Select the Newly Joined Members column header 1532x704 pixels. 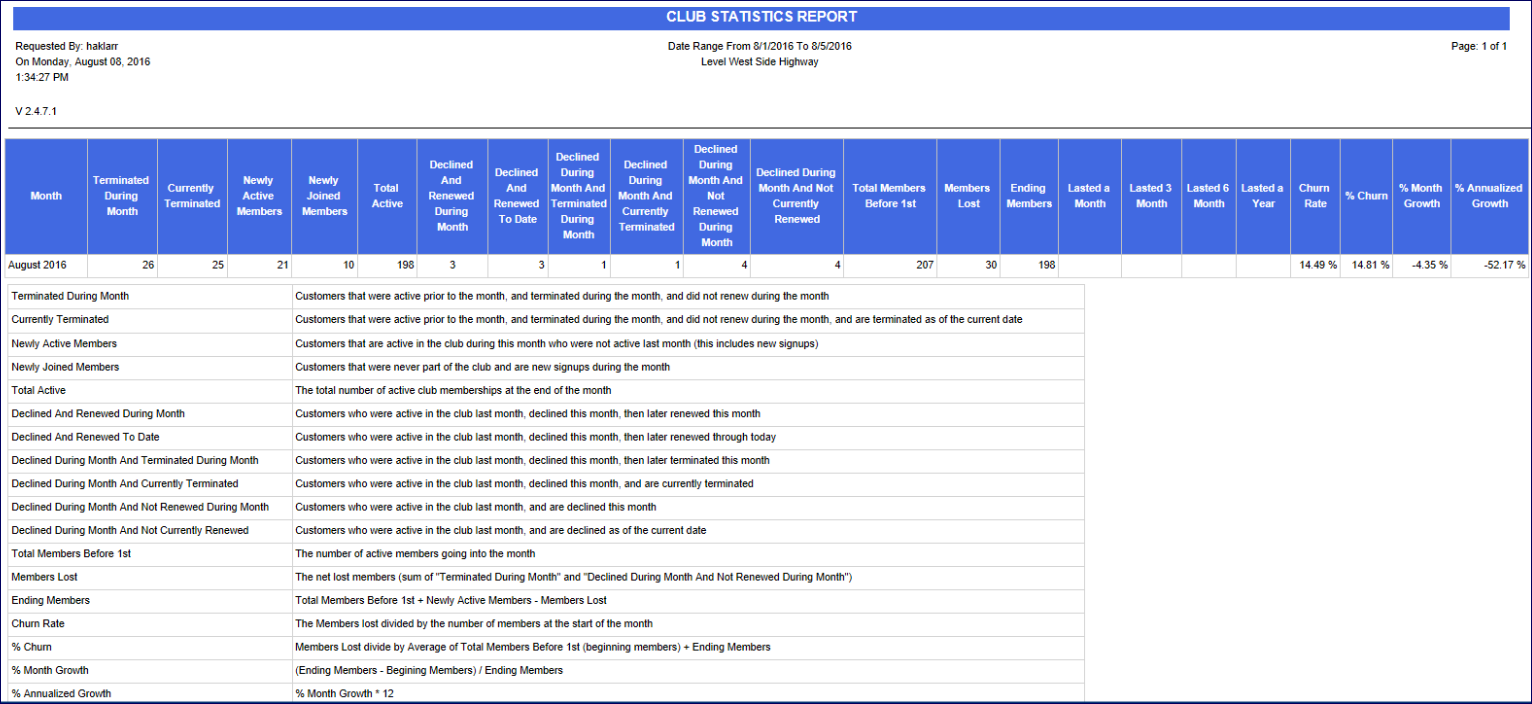324,196
